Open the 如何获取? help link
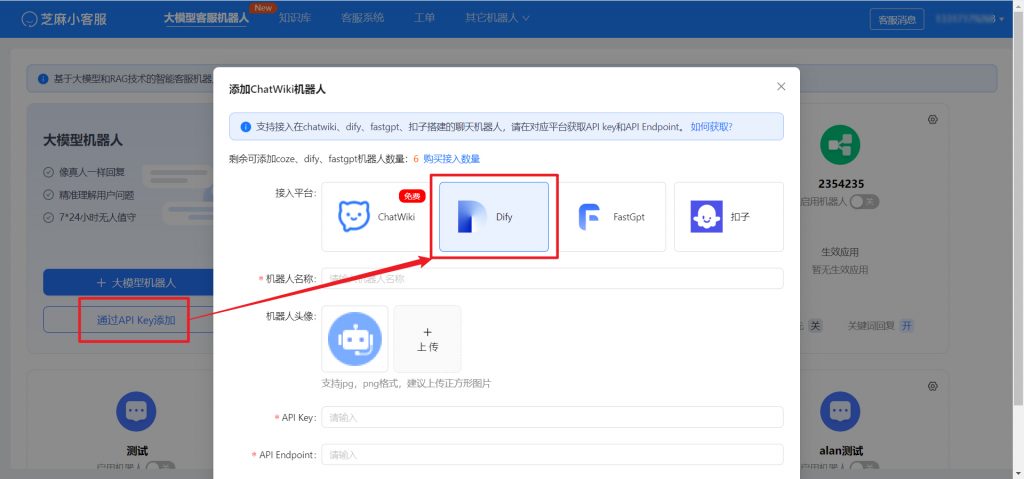Screen dimensions: 1024x479 click(711, 127)
